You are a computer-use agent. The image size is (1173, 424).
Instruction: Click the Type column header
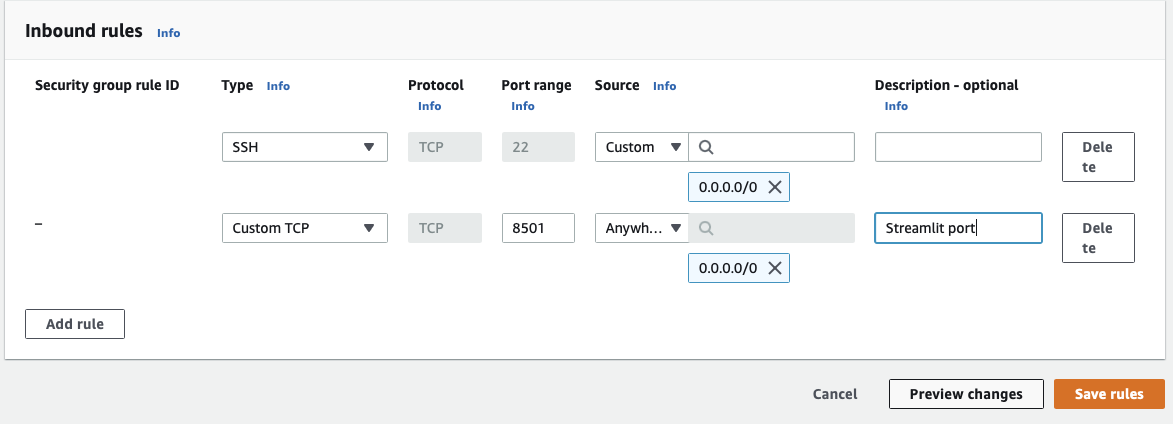(237, 85)
